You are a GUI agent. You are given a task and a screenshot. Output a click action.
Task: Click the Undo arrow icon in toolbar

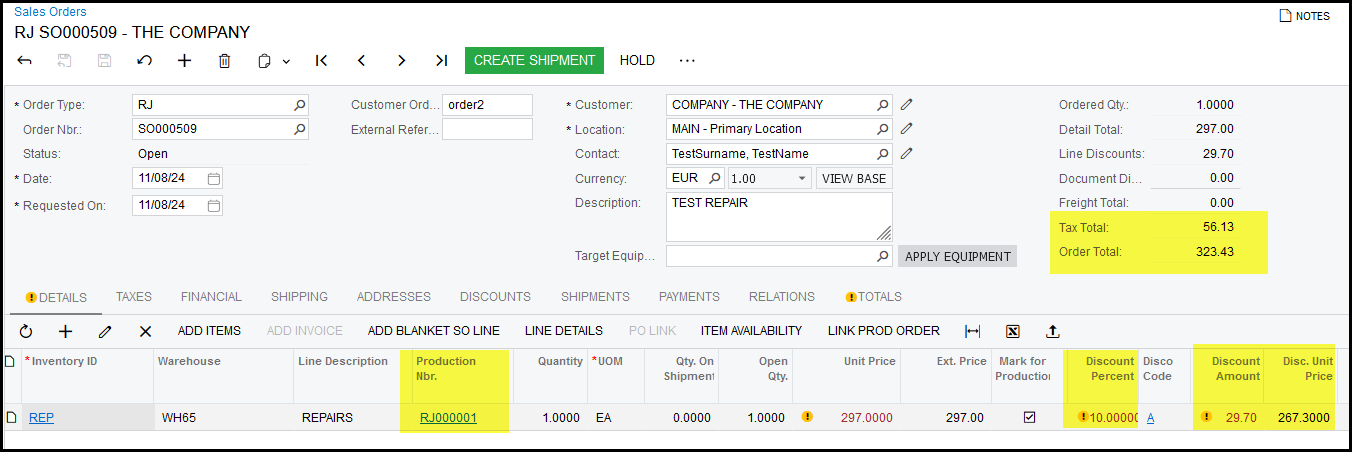pyautogui.click(x=145, y=61)
